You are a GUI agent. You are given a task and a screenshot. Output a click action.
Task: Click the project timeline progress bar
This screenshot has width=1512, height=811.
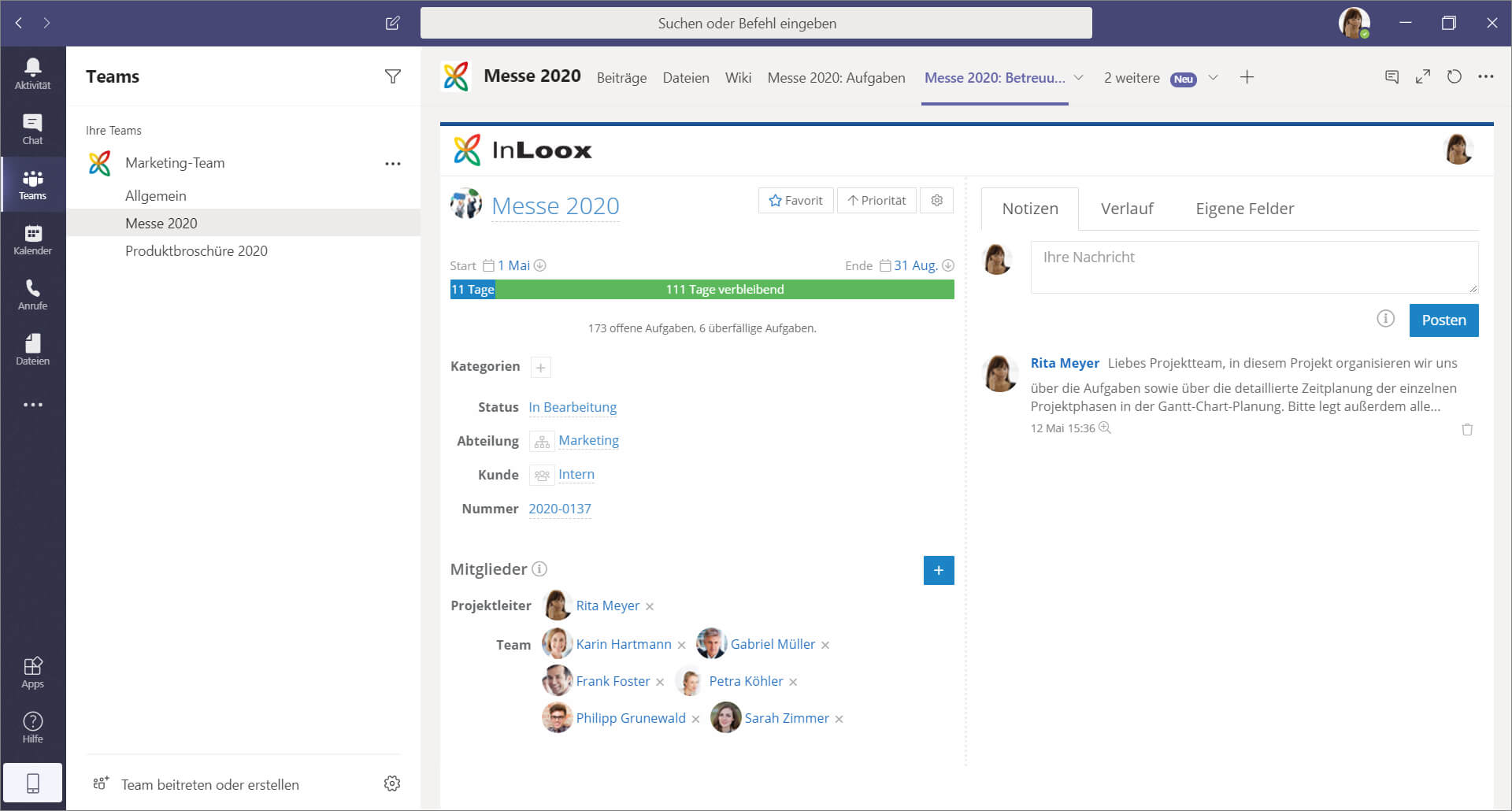point(702,289)
